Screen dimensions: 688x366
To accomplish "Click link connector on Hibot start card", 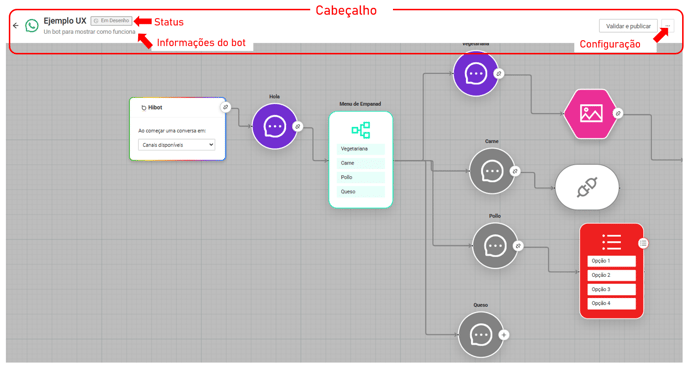I will coord(225,107).
